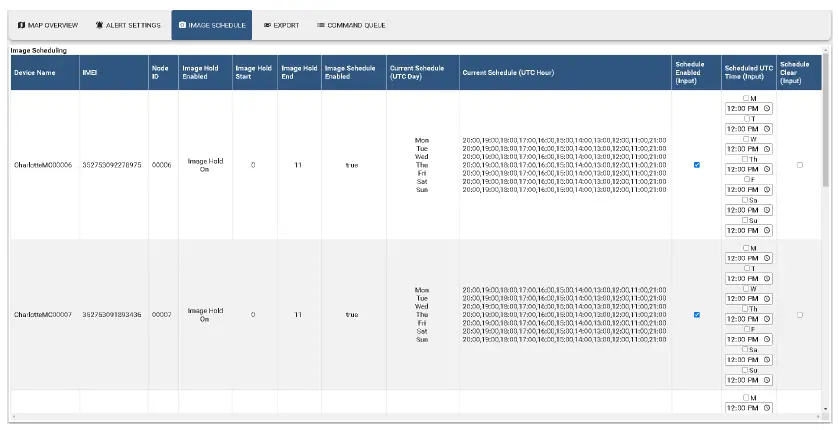Open clock picker for CharlotteMC00007 Friday time
Viewport: 838px width, 430px height.
pos(766,339)
